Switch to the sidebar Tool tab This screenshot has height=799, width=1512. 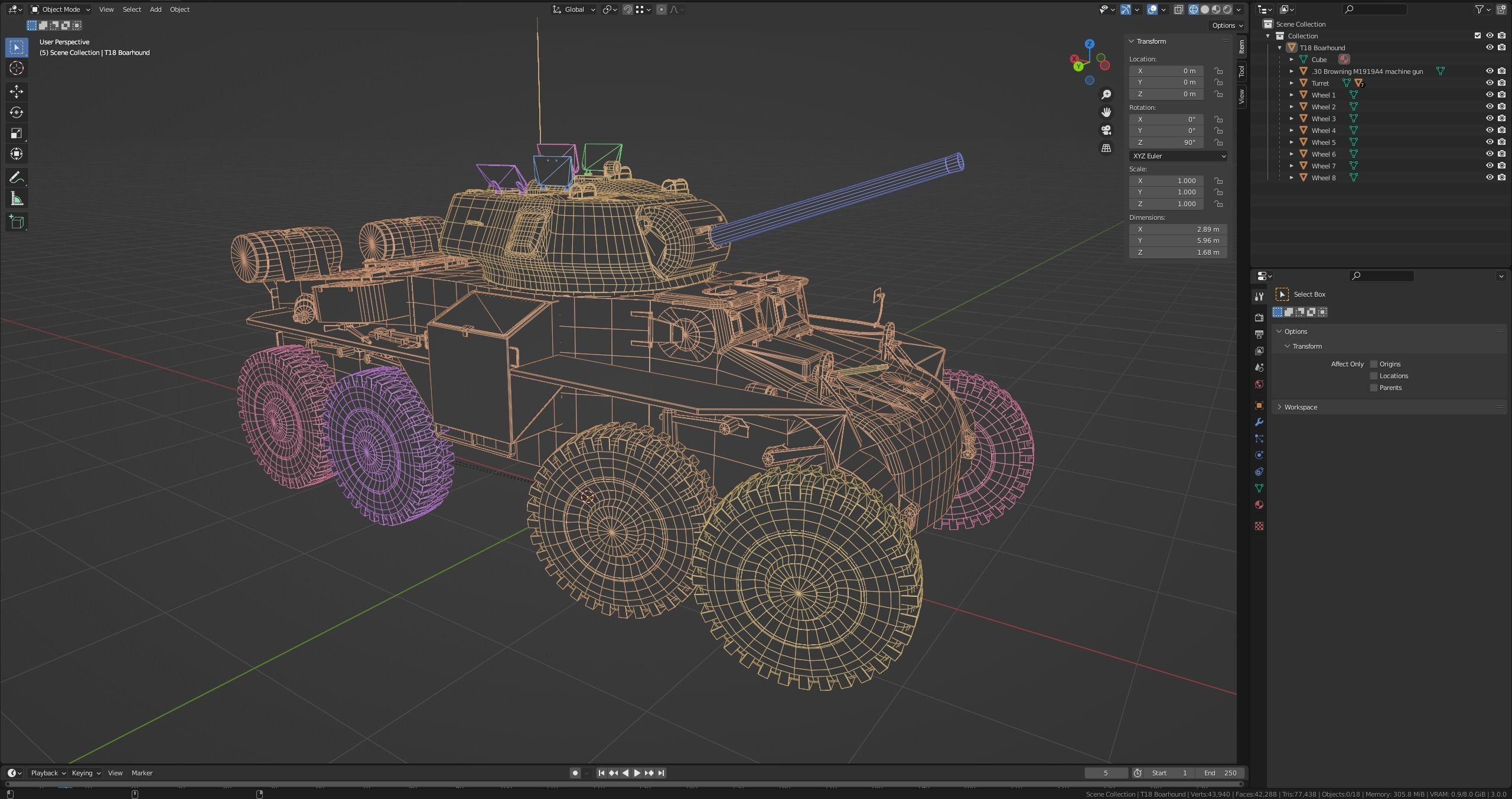click(x=1241, y=72)
